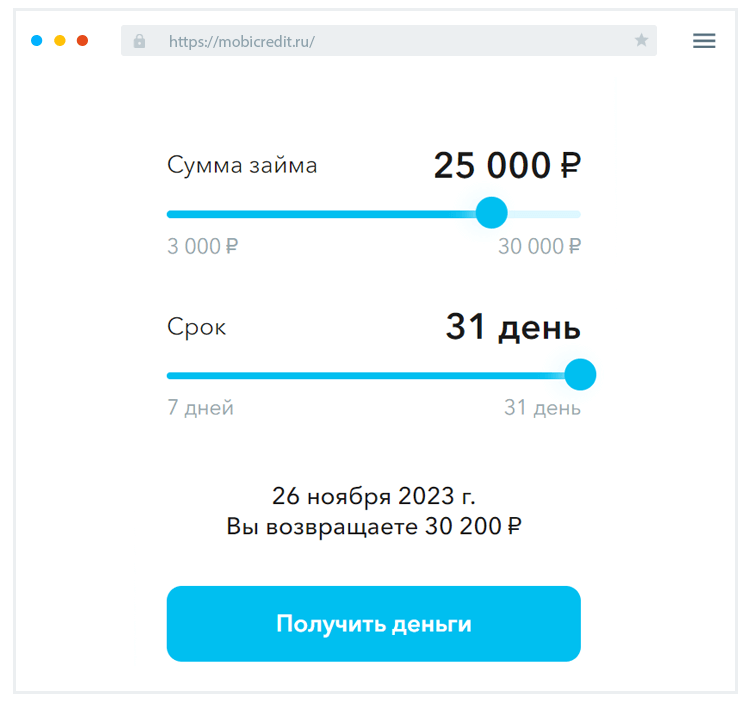Open the hamburger menu

click(x=704, y=41)
